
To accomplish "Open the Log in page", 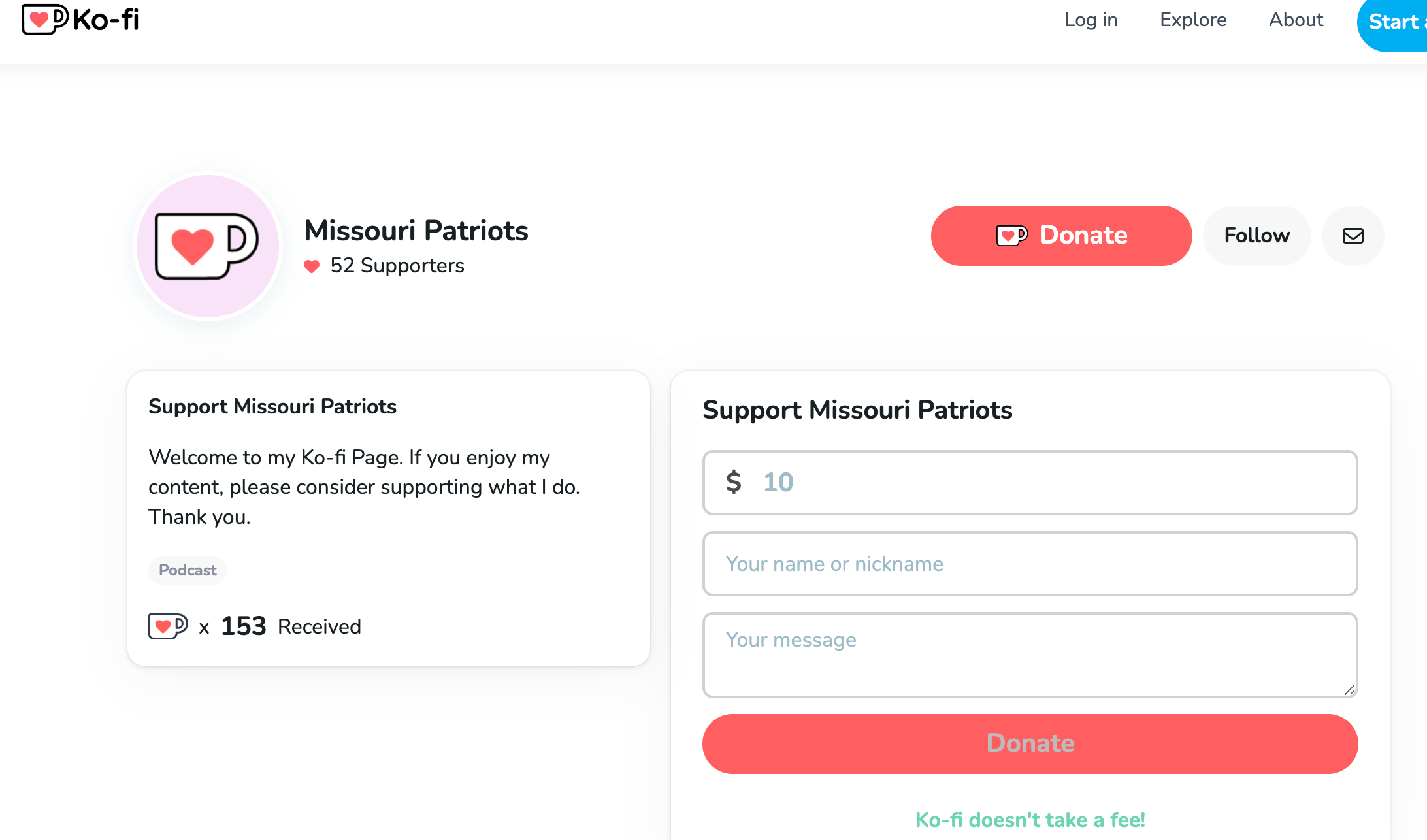I will (1091, 20).
